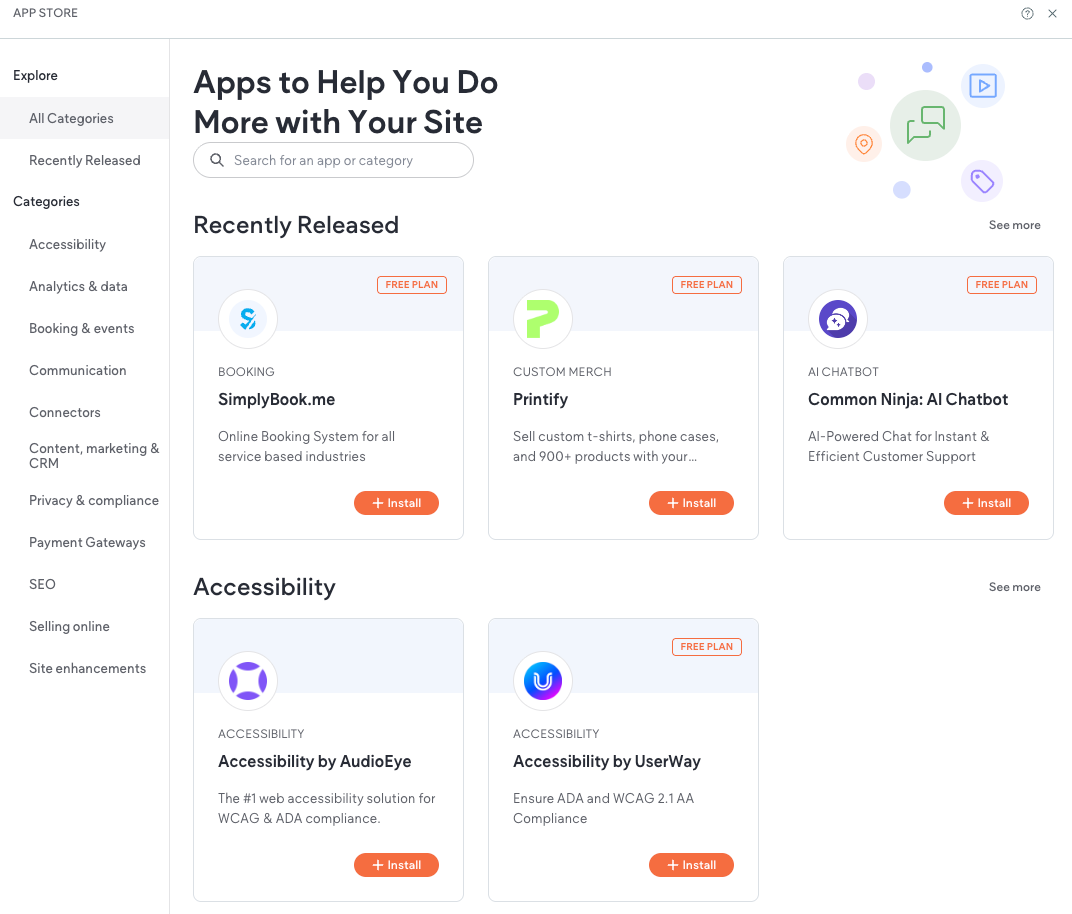1072x914 pixels.
Task: Install the Printify app
Action: coord(691,503)
